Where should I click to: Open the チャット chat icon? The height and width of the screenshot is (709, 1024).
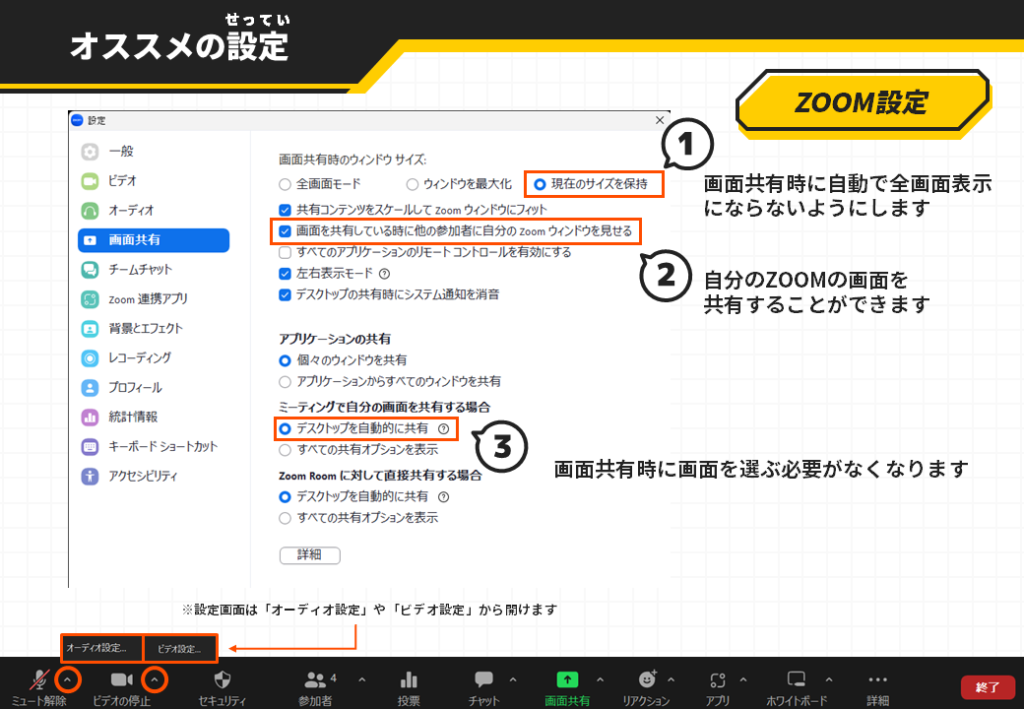click(484, 679)
